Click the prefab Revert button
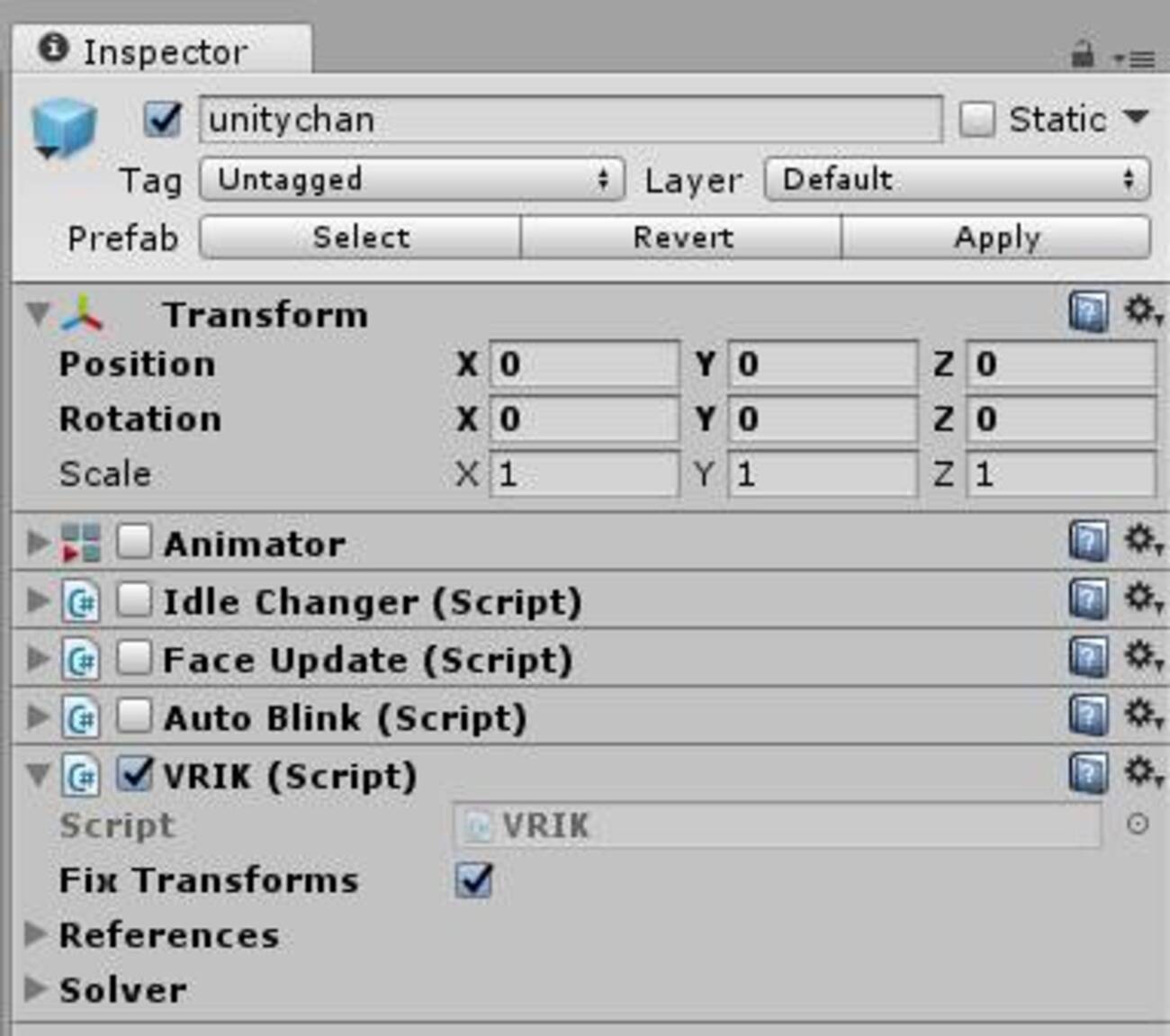Viewport: 1170px width, 1036px height. pyautogui.click(x=681, y=238)
